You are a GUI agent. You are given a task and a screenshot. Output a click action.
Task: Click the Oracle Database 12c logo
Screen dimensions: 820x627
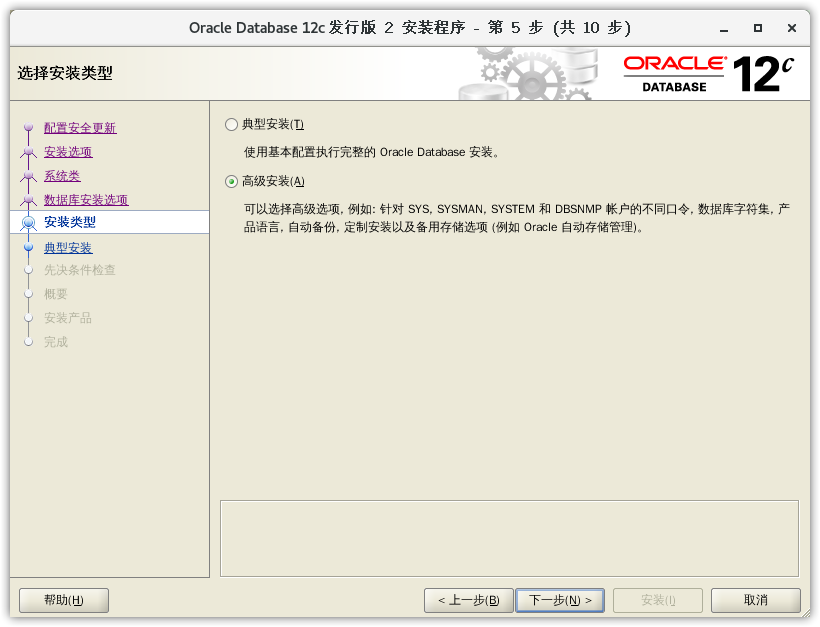[710, 74]
